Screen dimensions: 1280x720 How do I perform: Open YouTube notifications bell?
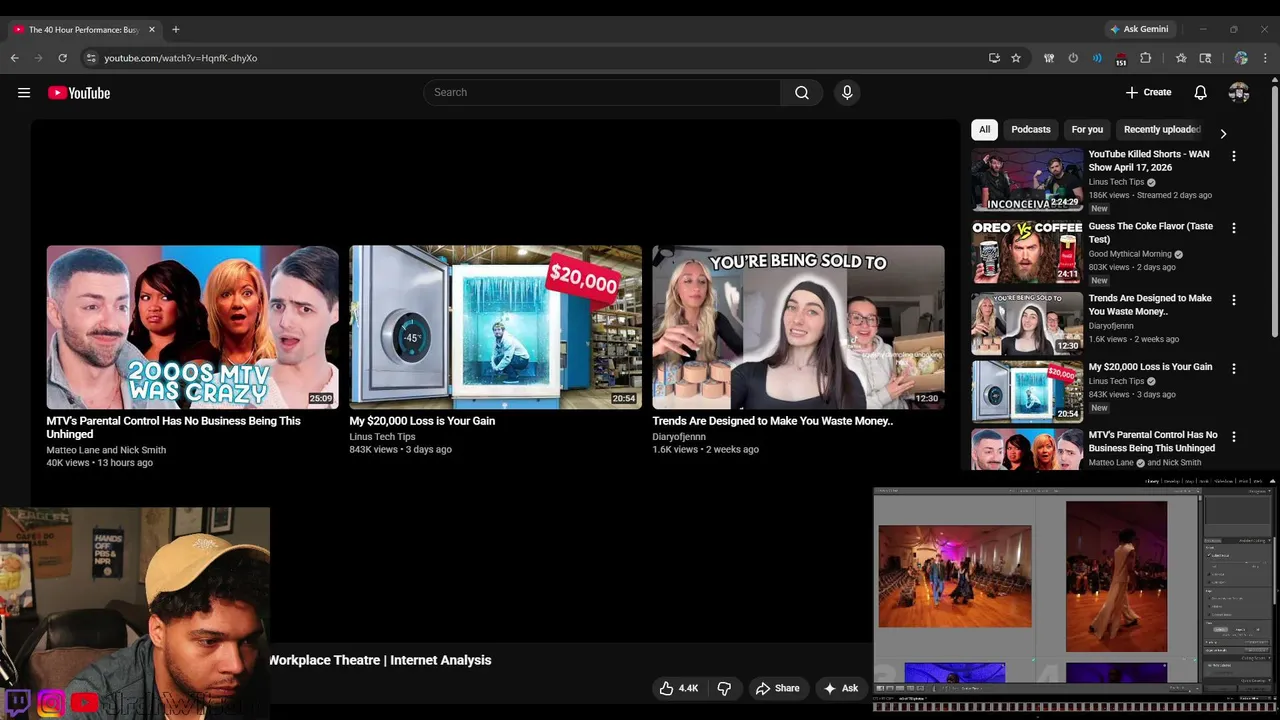(1200, 93)
